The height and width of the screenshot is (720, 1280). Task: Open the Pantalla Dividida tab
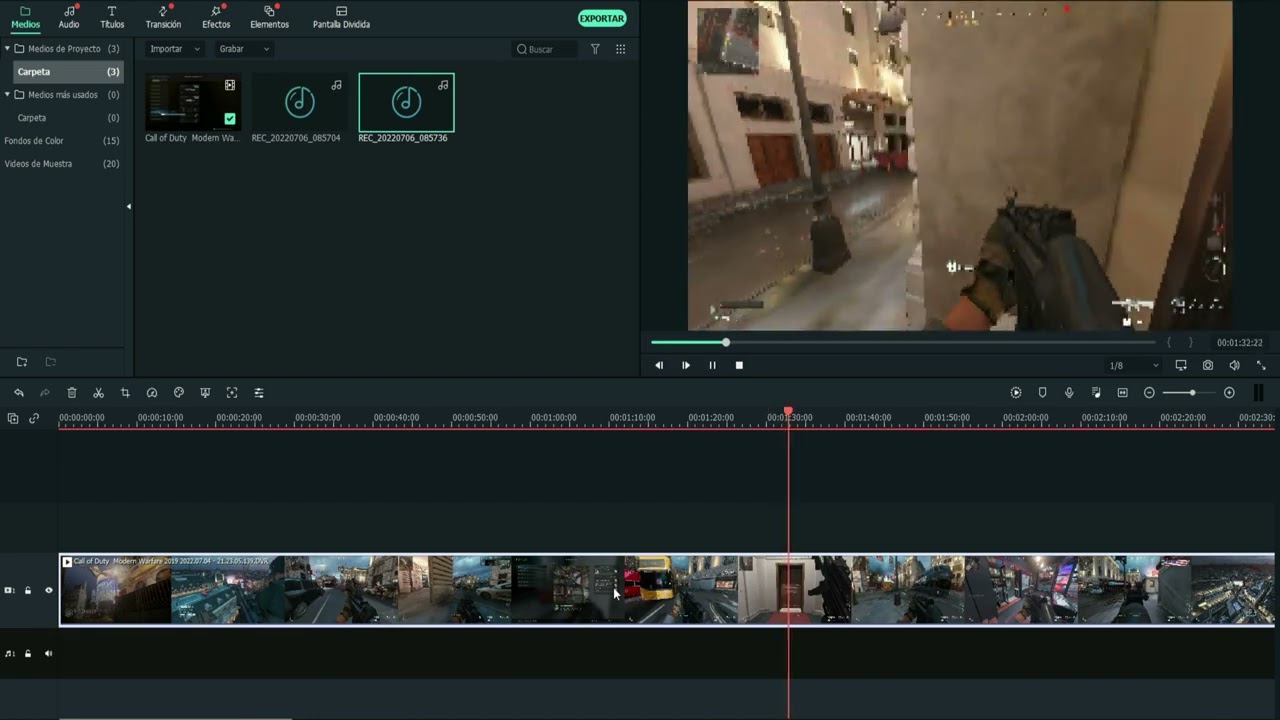tap(341, 17)
